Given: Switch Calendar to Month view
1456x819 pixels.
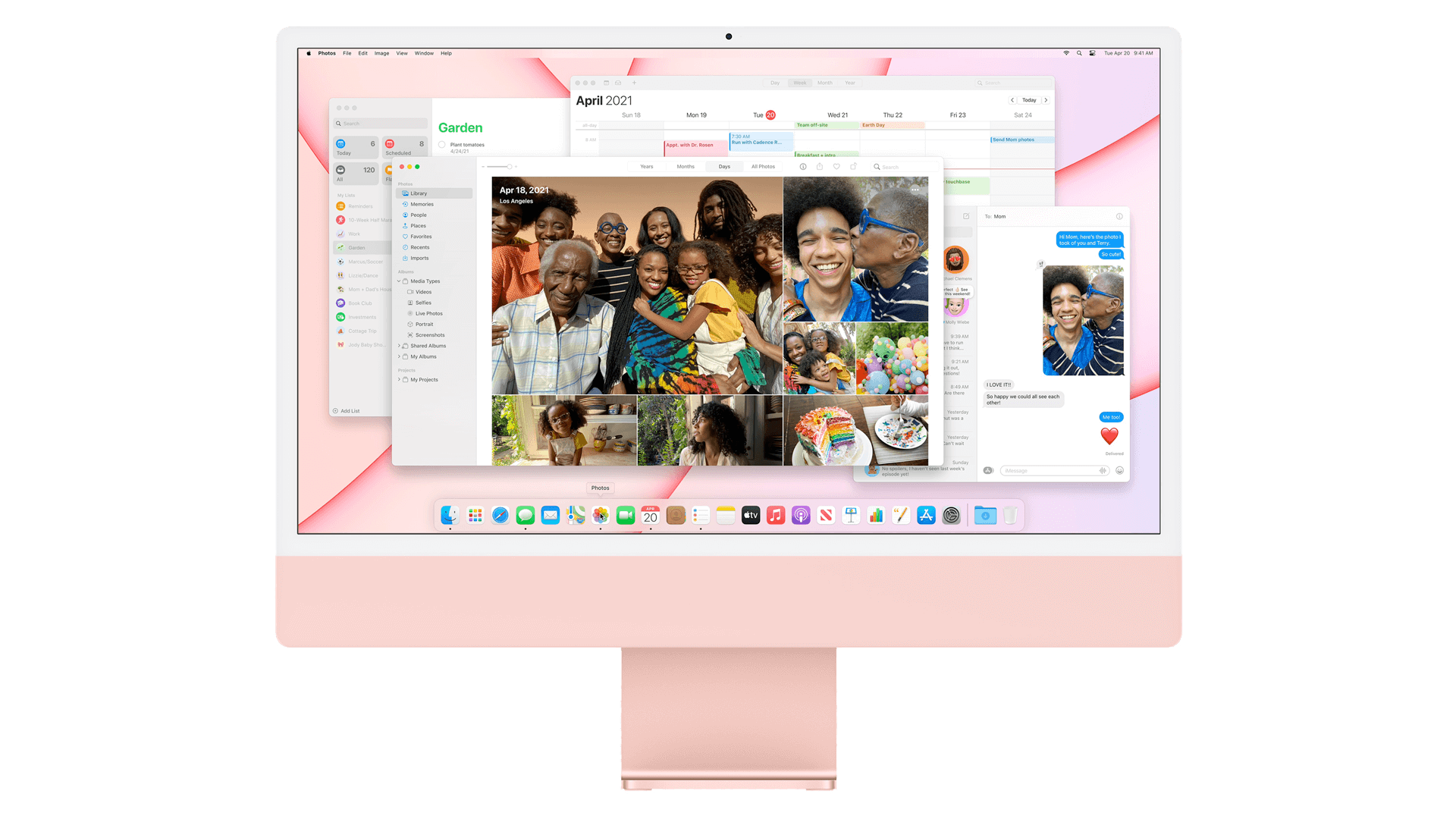Looking at the screenshot, I should [x=824, y=83].
